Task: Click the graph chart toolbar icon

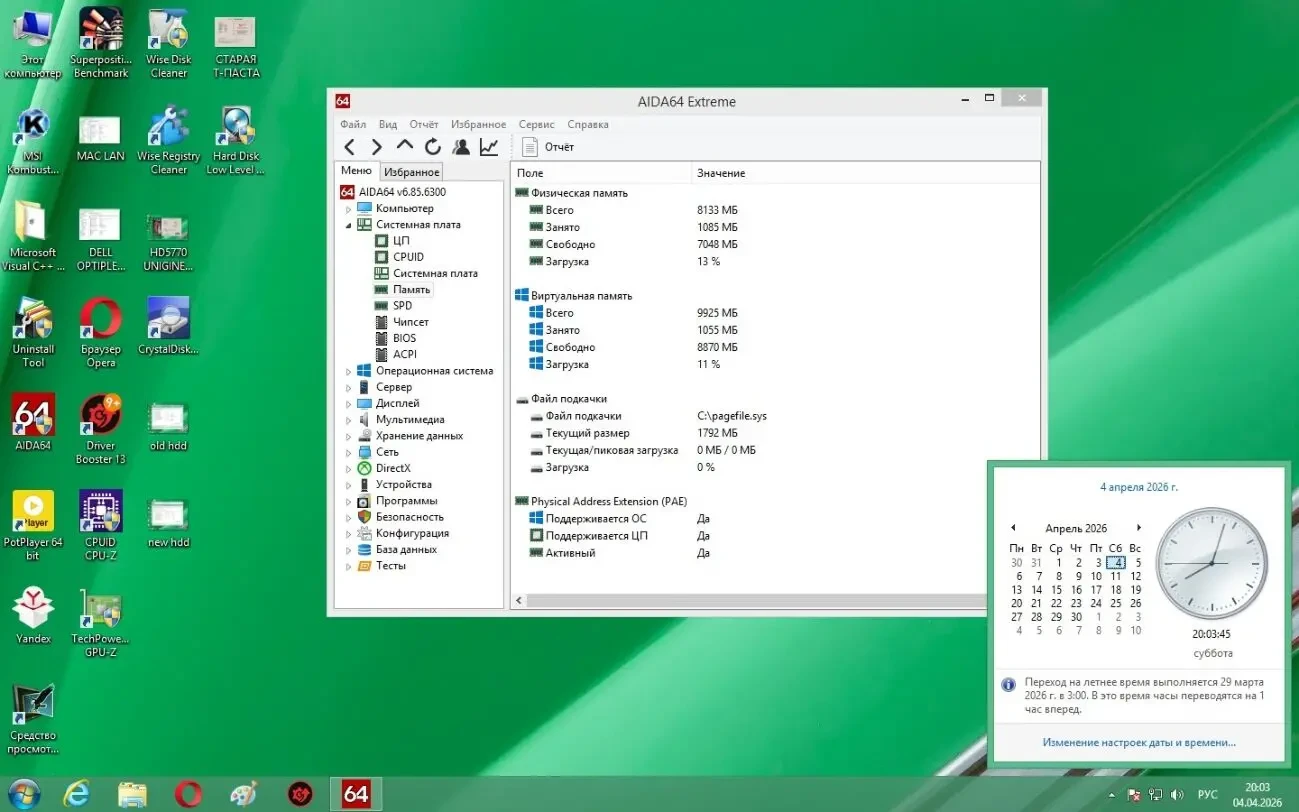Action: tap(489, 147)
